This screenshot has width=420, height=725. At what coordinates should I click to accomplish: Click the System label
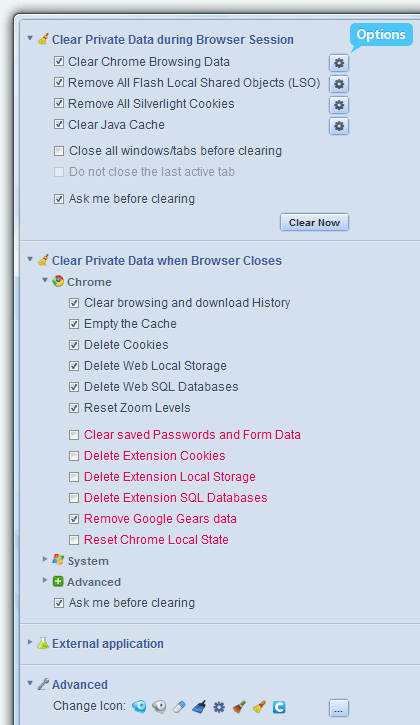tap(88, 561)
